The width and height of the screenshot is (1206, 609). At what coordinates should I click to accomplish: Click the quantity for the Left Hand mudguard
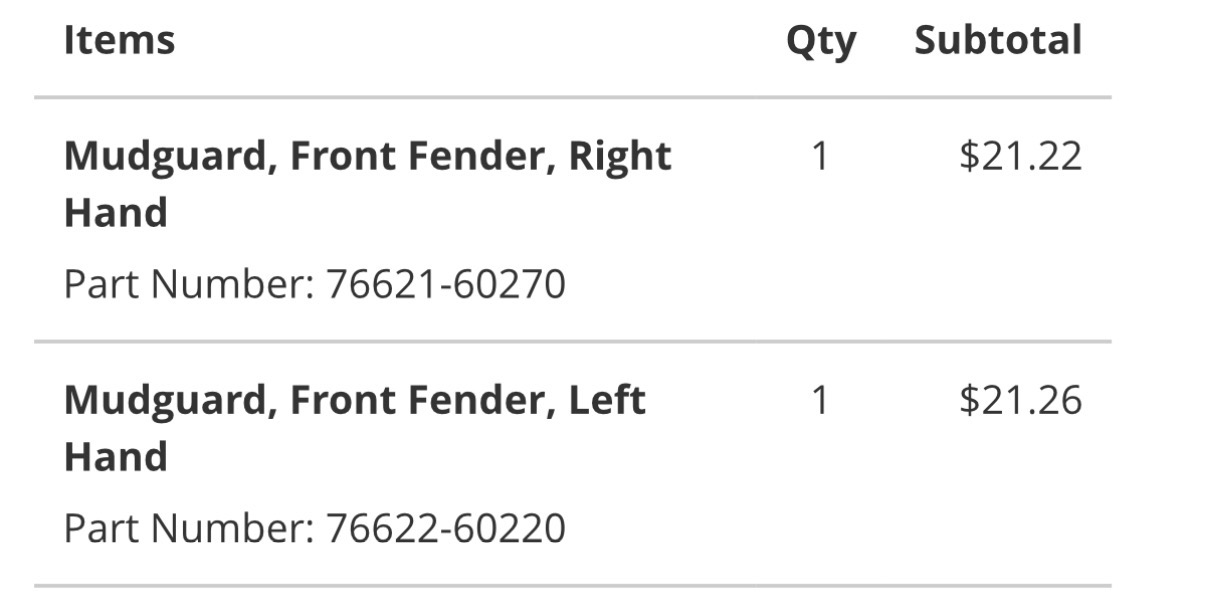[820, 401]
